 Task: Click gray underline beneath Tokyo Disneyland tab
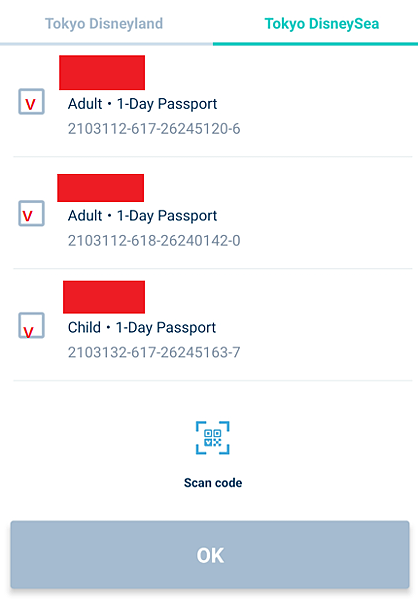tap(106, 44)
